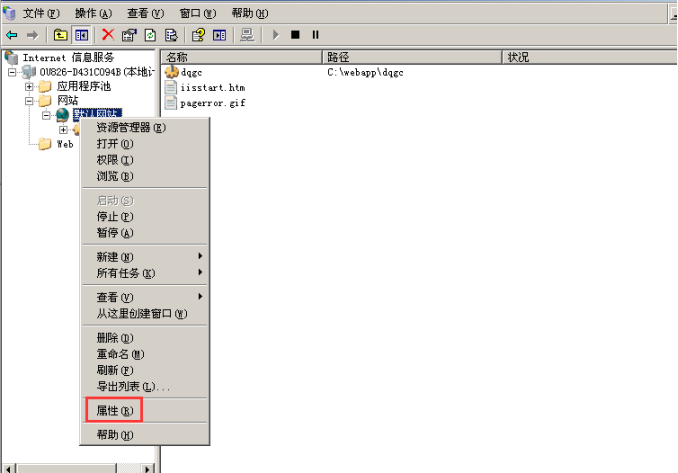Click the Stop item square icon

coord(295,35)
